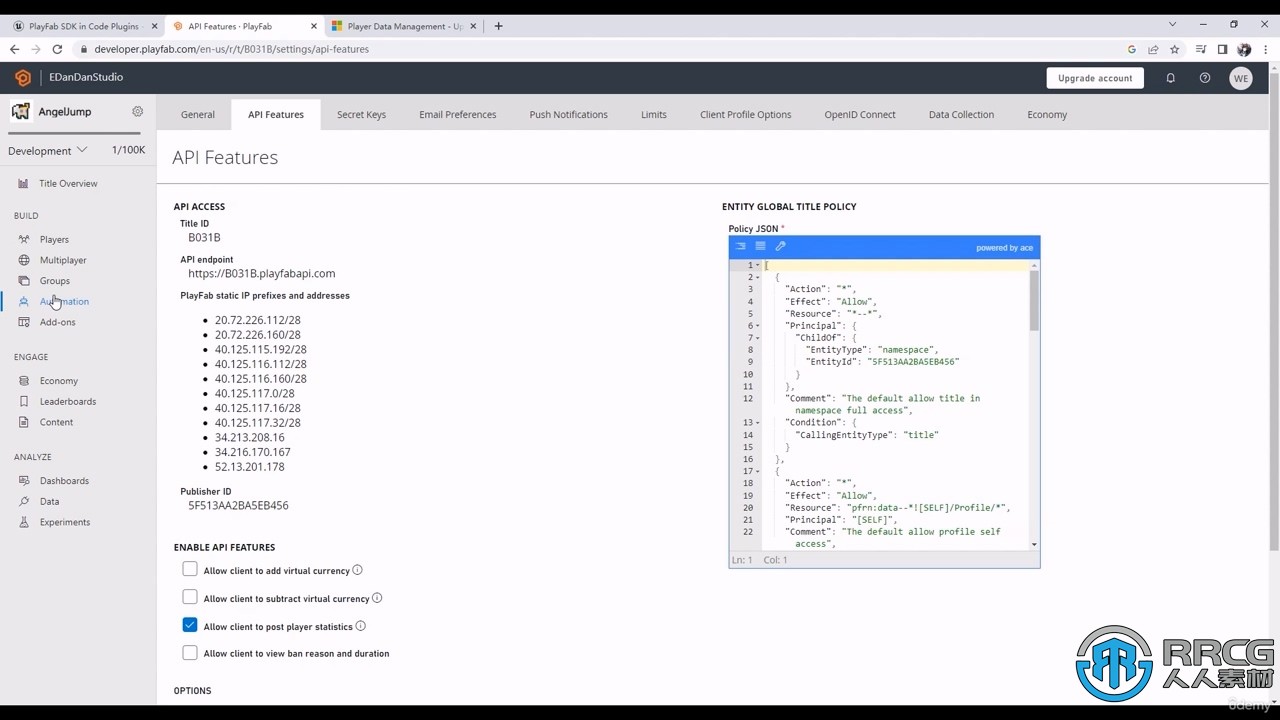
Task: Uncheck Allow client to post player statistics
Action: [190, 625]
